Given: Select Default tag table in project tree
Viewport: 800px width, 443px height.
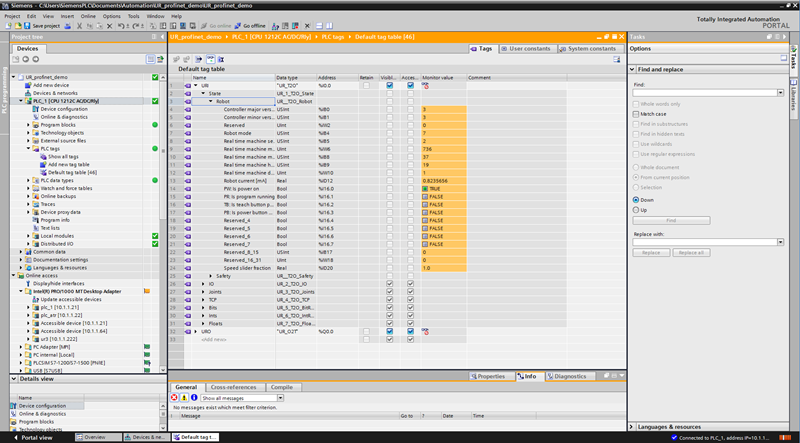Looking at the screenshot, I should click(72, 172).
